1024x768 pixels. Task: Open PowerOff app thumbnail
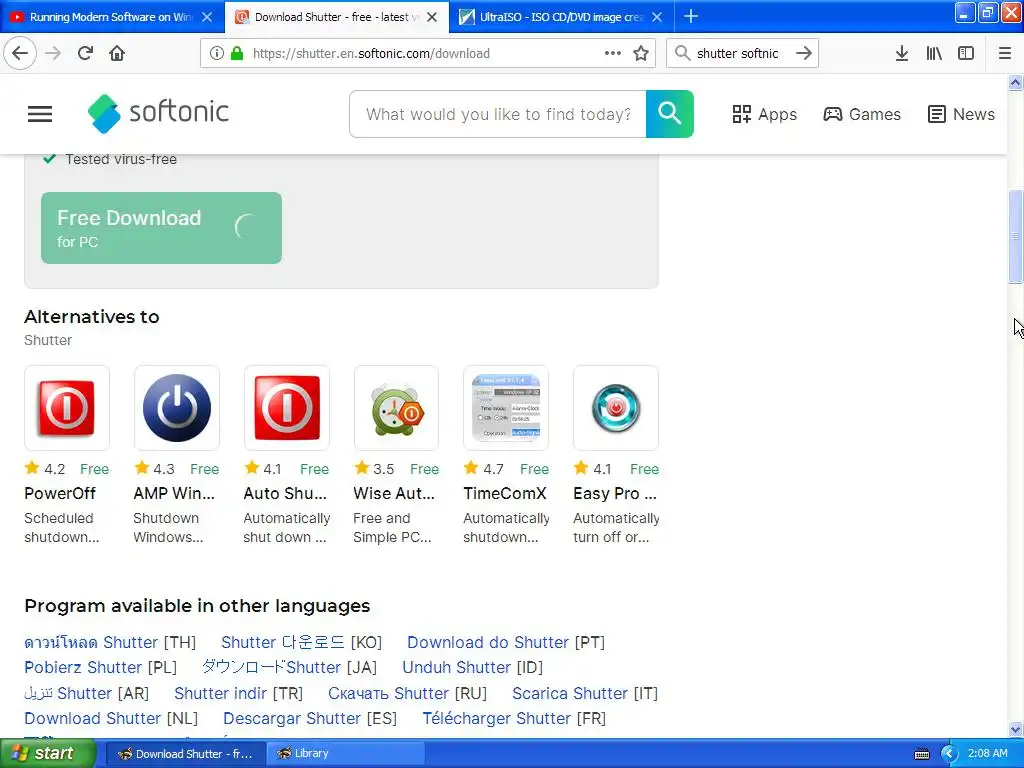click(x=67, y=408)
